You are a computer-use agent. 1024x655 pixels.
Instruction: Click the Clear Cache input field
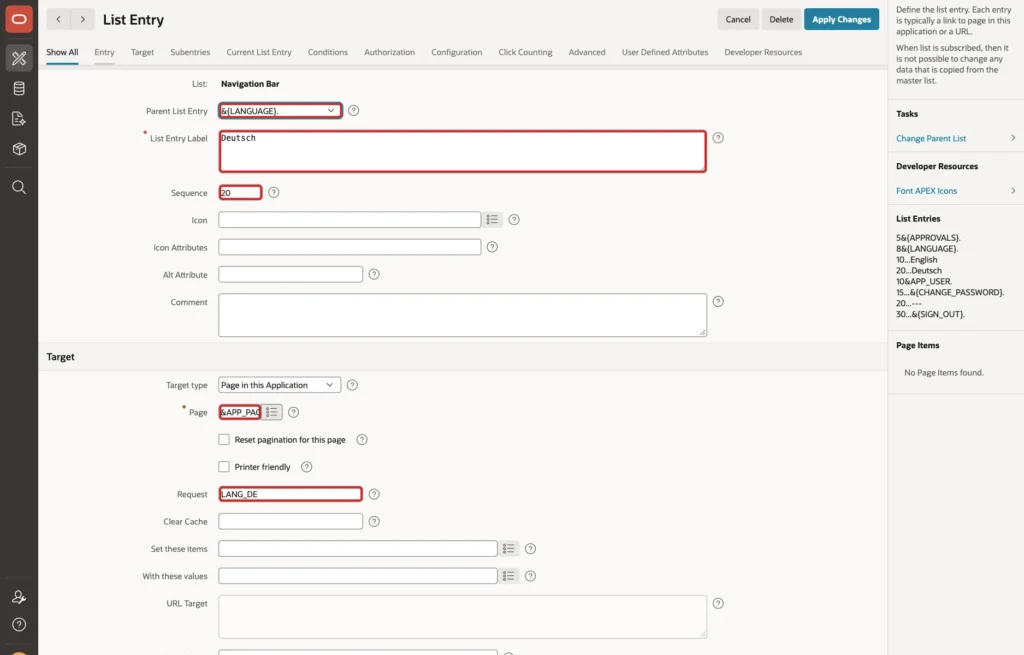pyautogui.click(x=291, y=522)
